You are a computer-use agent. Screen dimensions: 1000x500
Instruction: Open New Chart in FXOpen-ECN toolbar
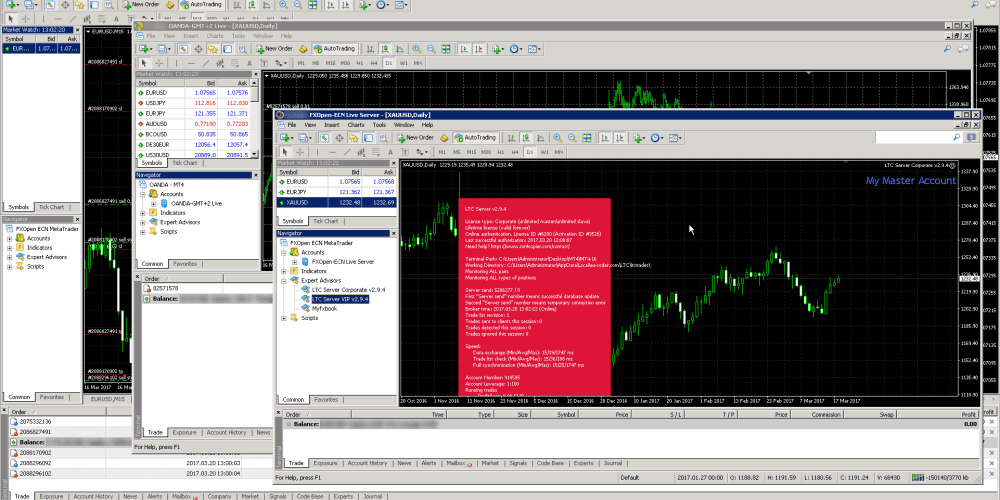pyautogui.click(x=286, y=138)
